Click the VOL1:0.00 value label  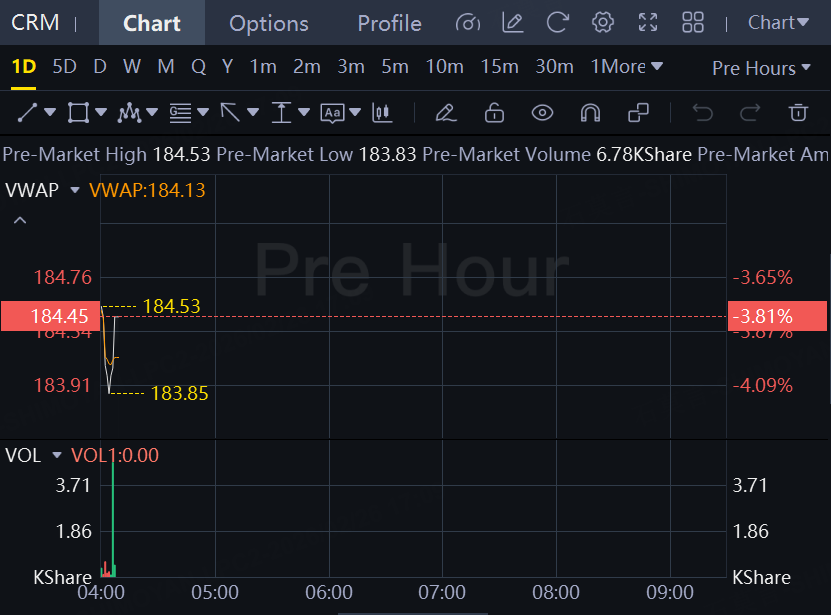[114, 455]
